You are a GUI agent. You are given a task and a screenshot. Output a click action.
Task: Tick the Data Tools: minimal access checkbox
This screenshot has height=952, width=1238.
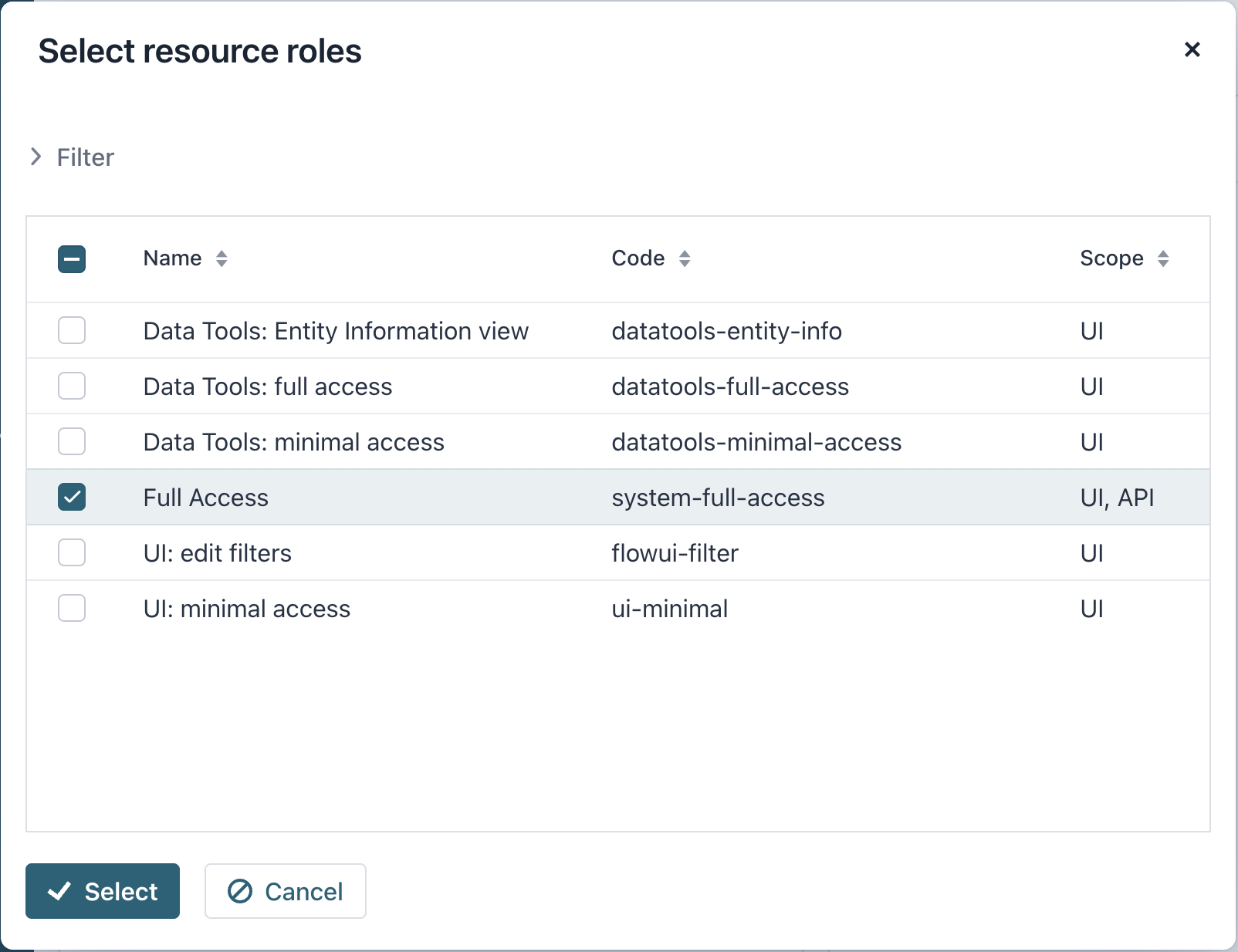click(x=72, y=442)
